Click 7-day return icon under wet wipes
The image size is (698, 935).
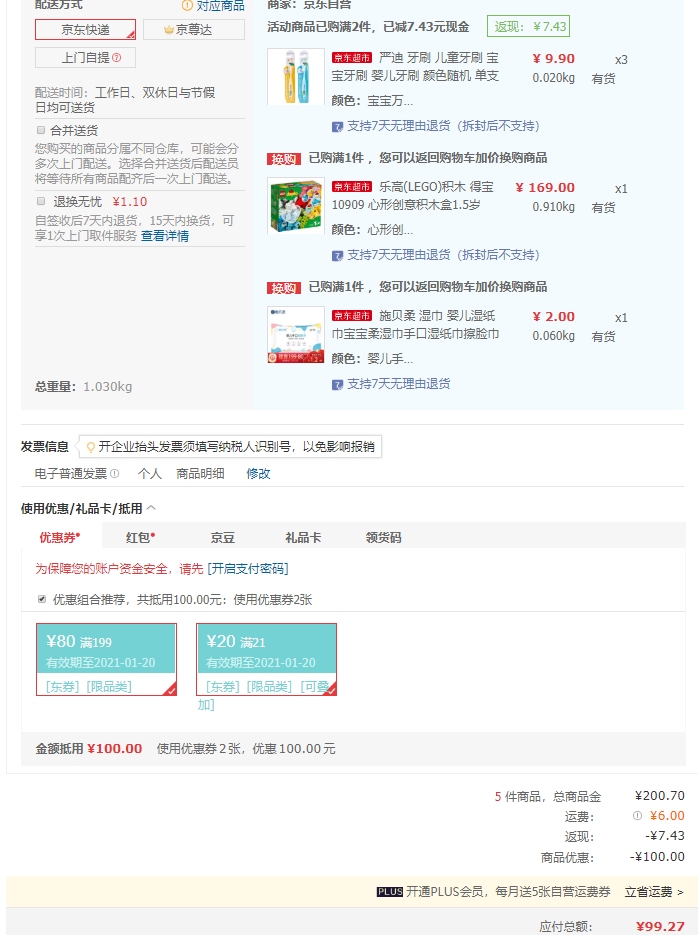click(337, 385)
